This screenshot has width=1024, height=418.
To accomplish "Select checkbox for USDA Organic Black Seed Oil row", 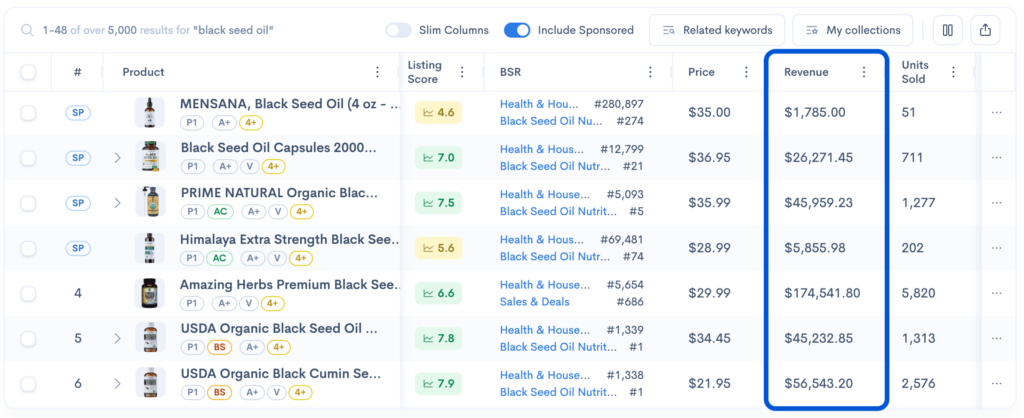I will (28, 338).
